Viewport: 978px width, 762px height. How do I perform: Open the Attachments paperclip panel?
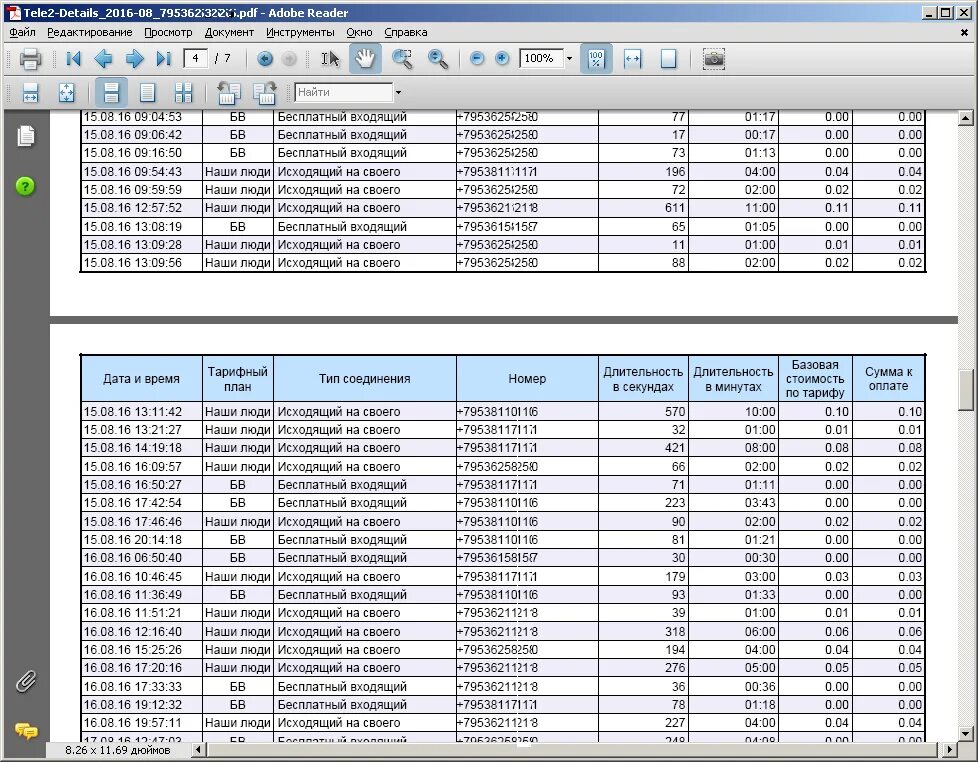26,681
